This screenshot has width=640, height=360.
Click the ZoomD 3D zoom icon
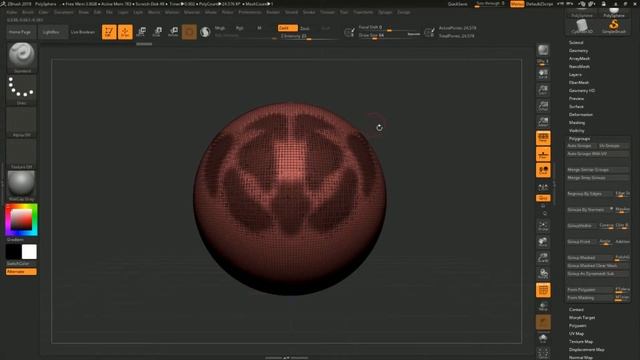pyautogui.click(x=543, y=258)
